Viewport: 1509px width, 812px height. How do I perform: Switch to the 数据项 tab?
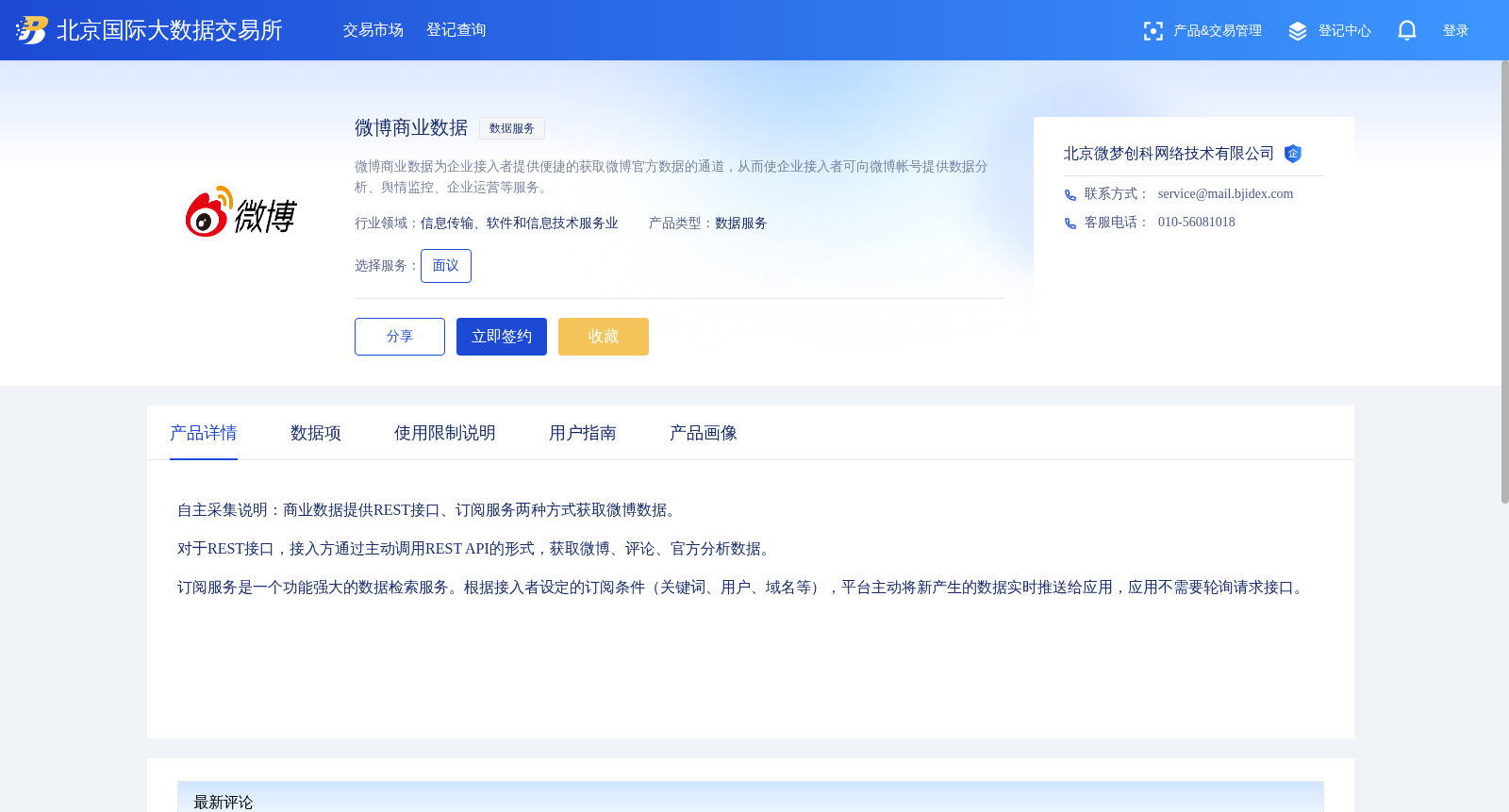(316, 433)
